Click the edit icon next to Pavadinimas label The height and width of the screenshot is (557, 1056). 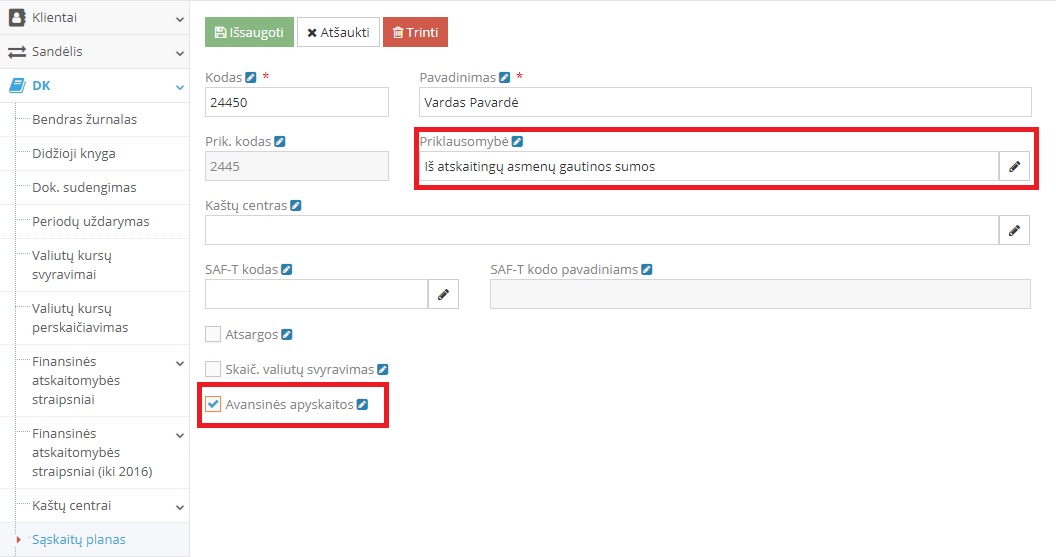pyautogui.click(x=505, y=77)
